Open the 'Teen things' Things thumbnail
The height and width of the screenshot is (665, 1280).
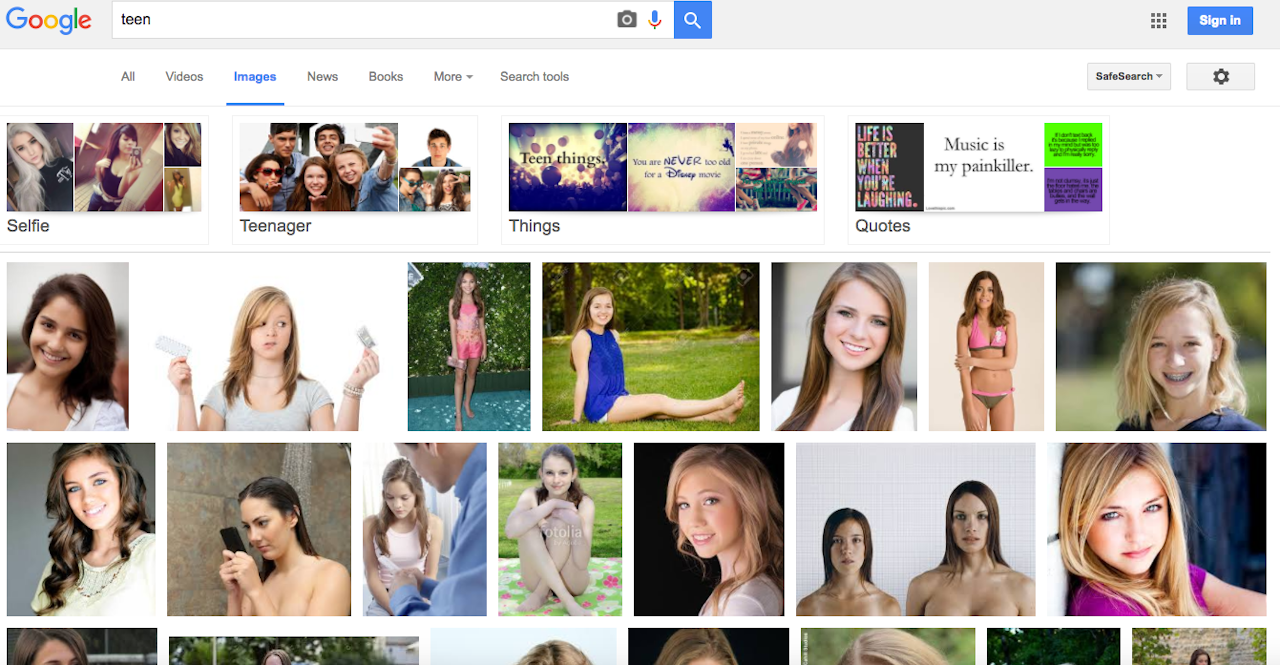567,167
